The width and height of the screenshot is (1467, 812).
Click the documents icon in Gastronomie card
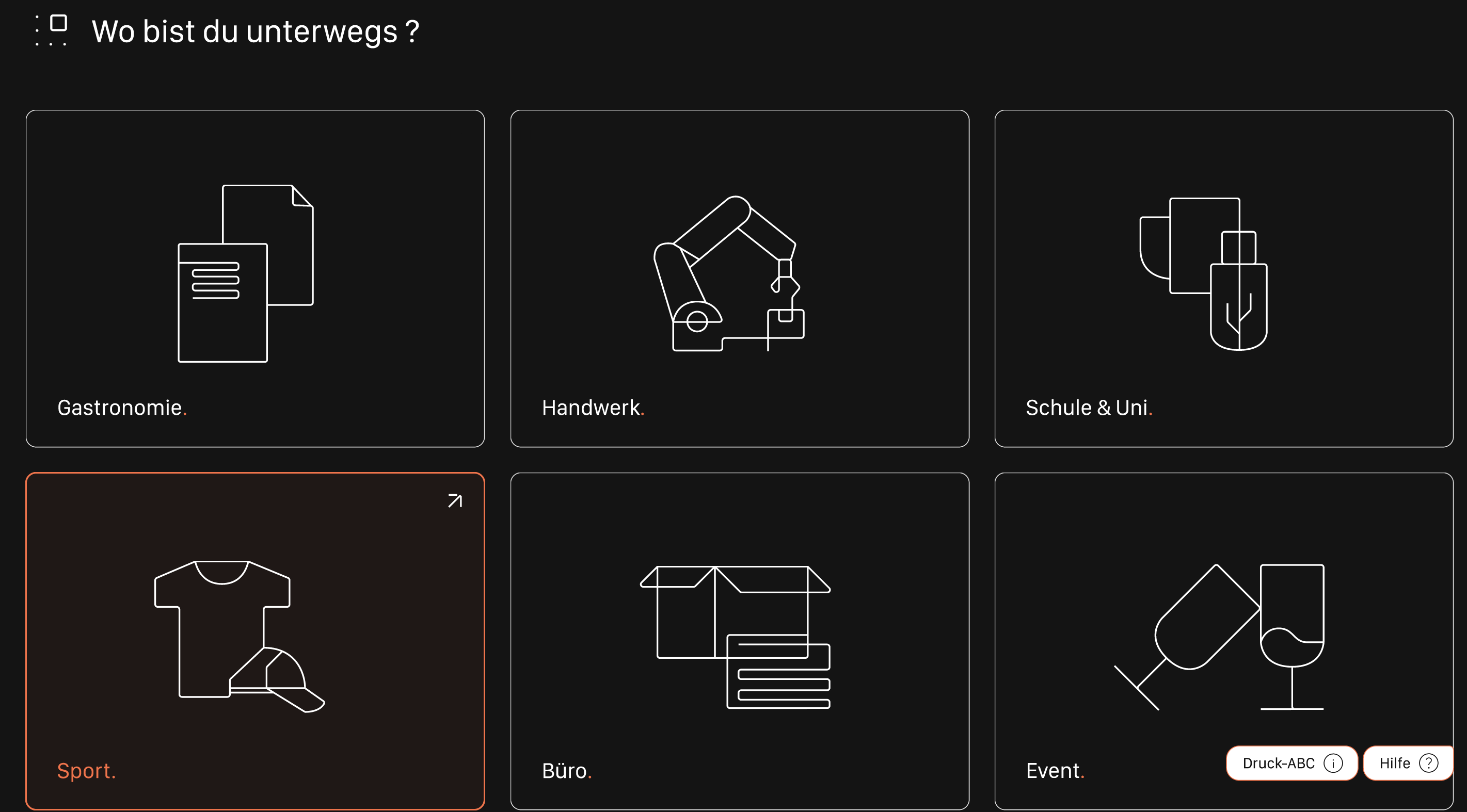246,273
